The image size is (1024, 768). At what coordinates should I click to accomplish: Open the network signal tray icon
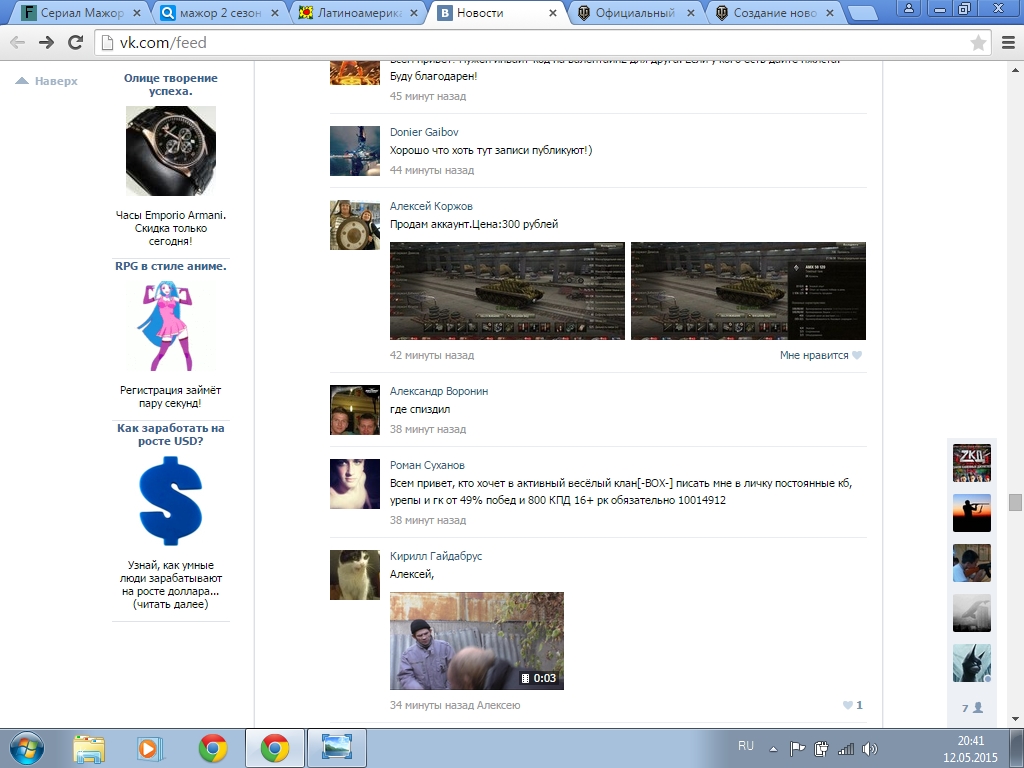coord(846,749)
